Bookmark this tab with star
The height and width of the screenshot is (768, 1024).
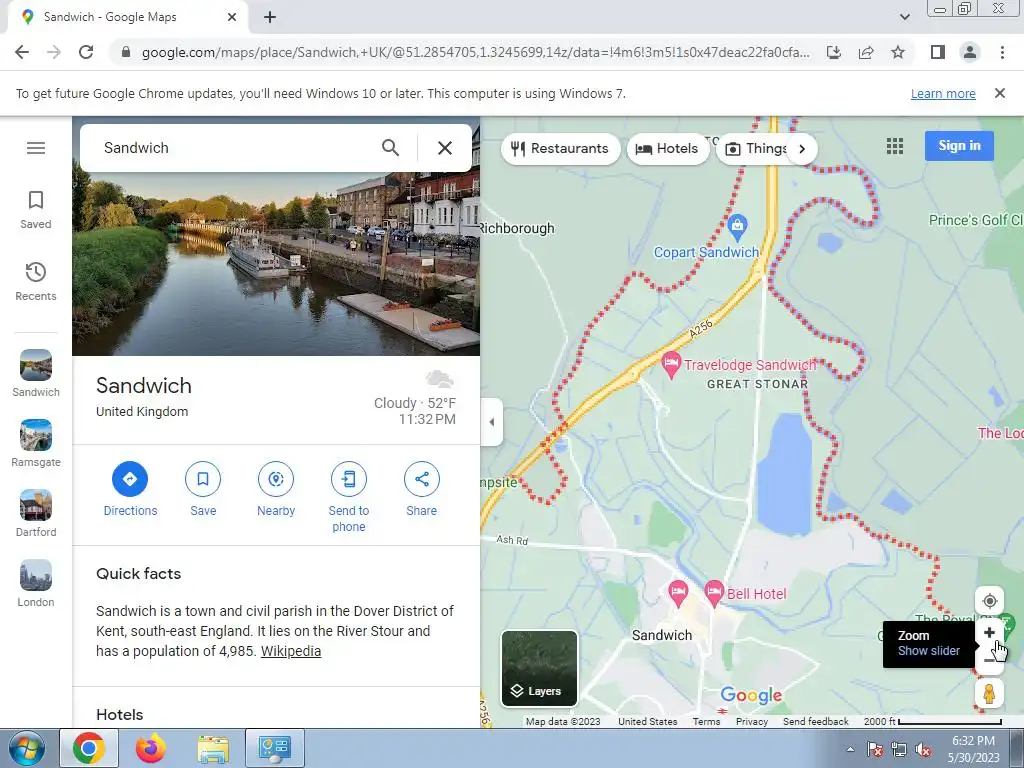[898, 52]
